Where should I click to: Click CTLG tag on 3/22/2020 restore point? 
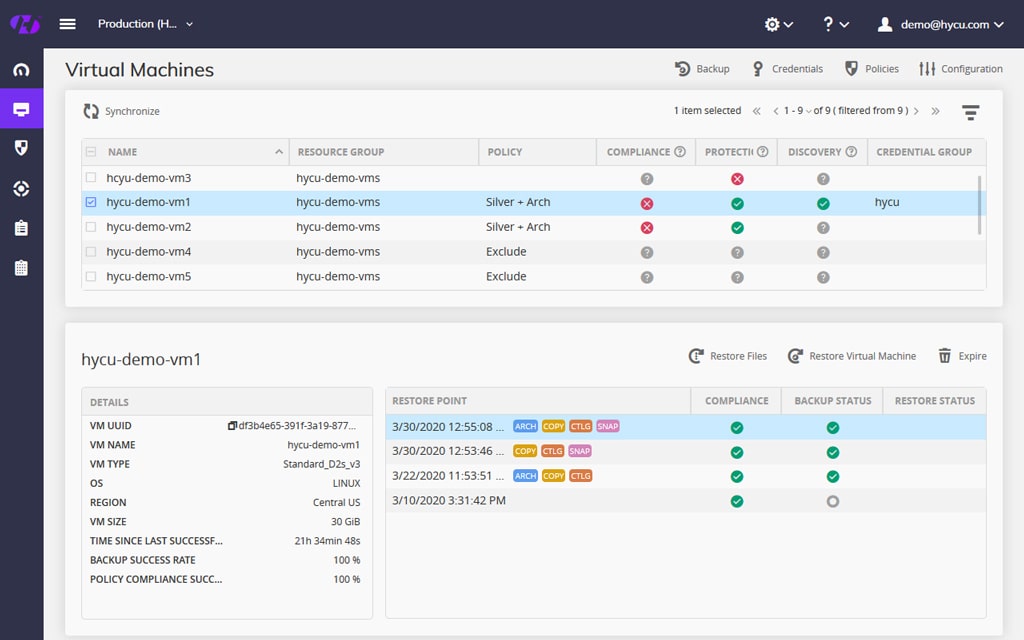tap(581, 476)
